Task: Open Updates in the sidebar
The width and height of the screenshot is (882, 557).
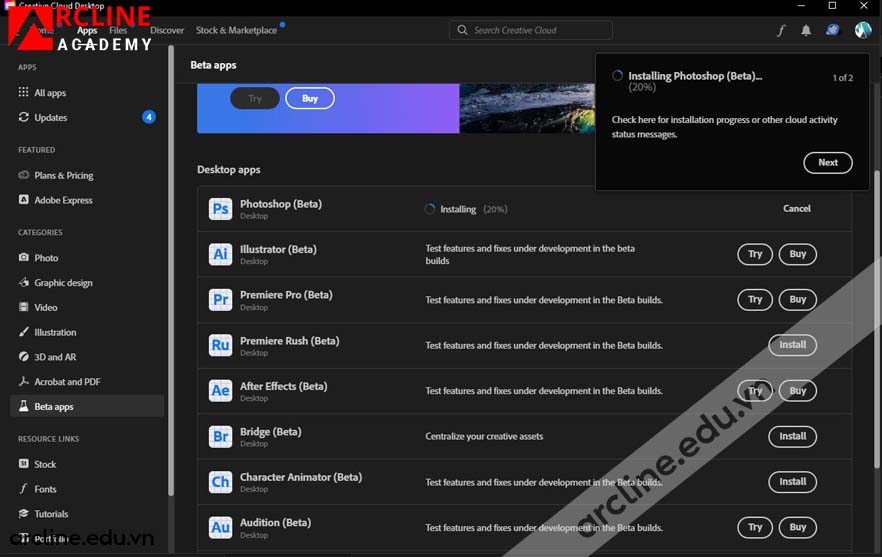Action: 51,118
